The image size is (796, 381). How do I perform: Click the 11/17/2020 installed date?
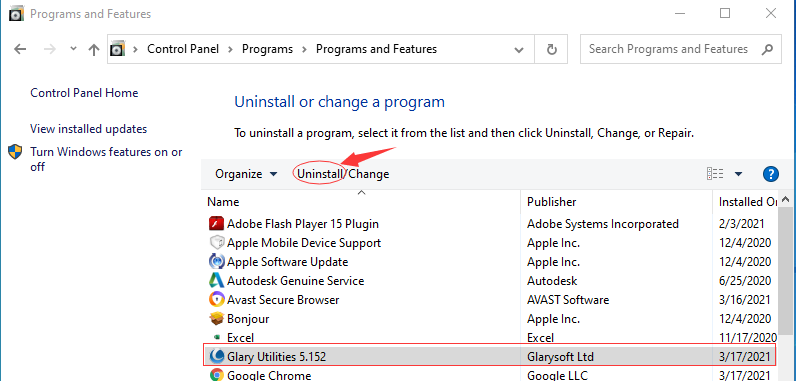tap(748, 338)
